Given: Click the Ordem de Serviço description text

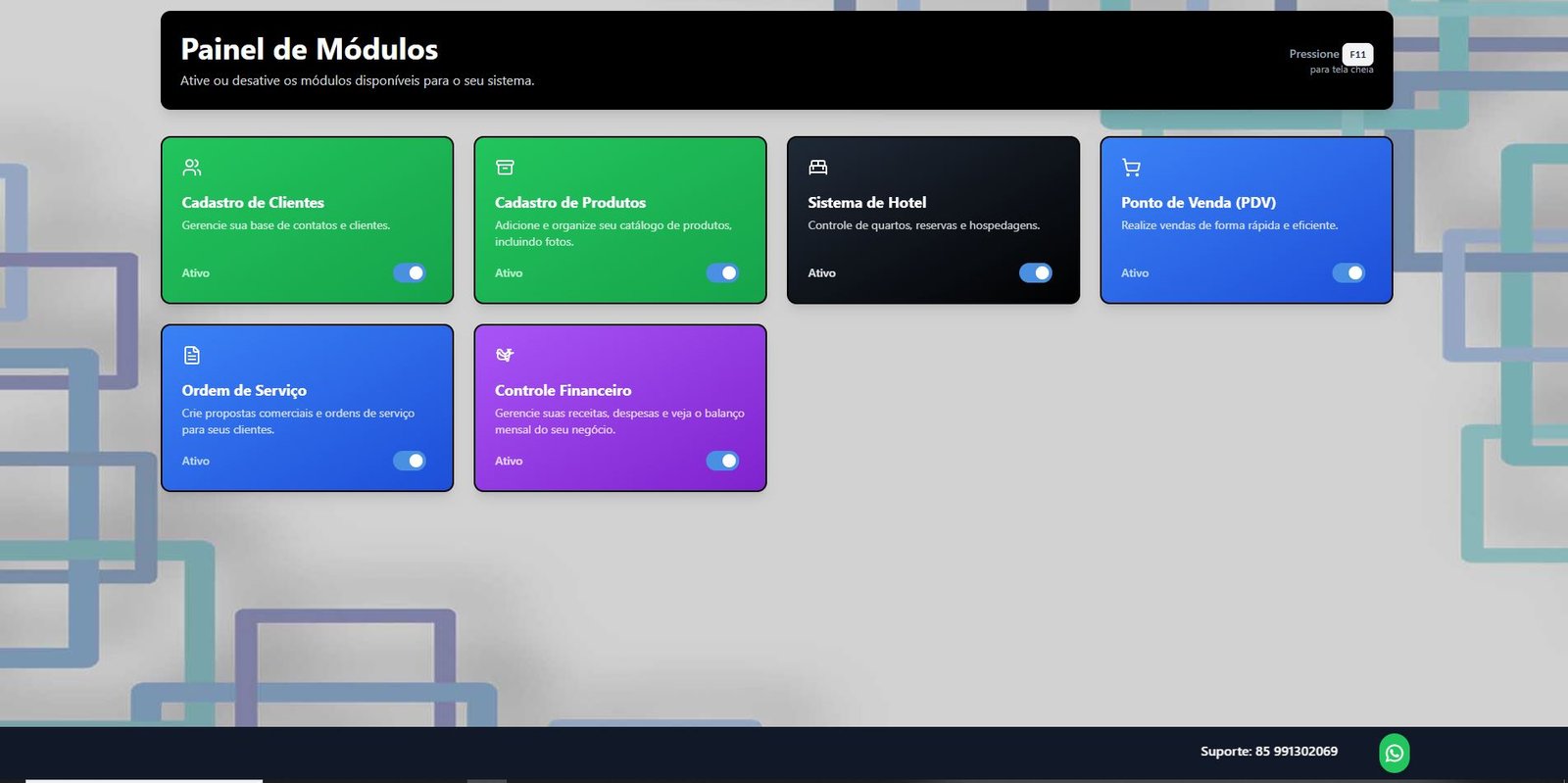Looking at the screenshot, I should (298, 421).
